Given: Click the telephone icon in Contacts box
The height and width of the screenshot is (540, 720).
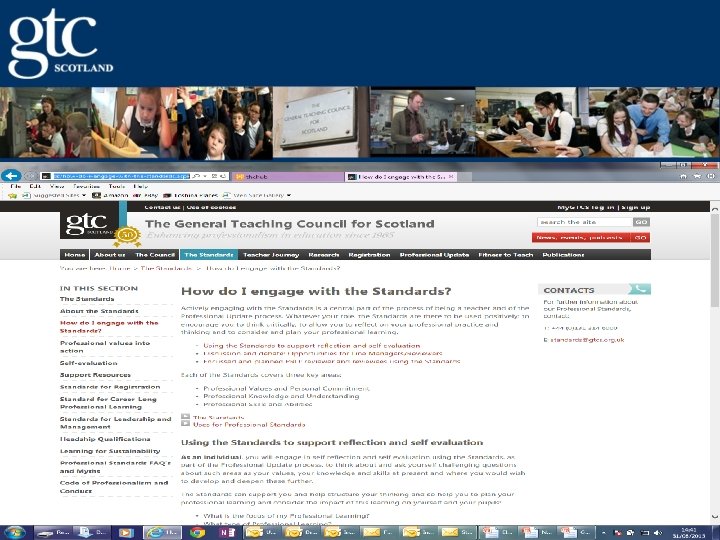Looking at the screenshot, I should [x=639, y=289].
